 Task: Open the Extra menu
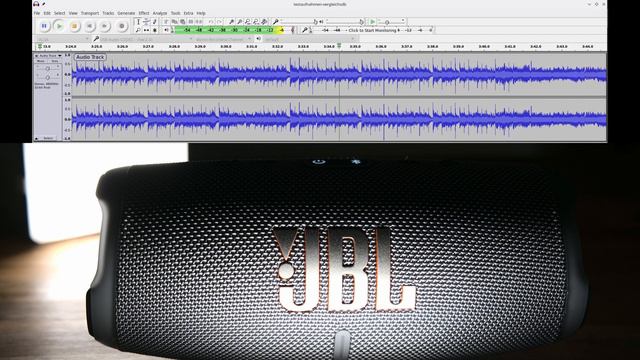[188, 13]
